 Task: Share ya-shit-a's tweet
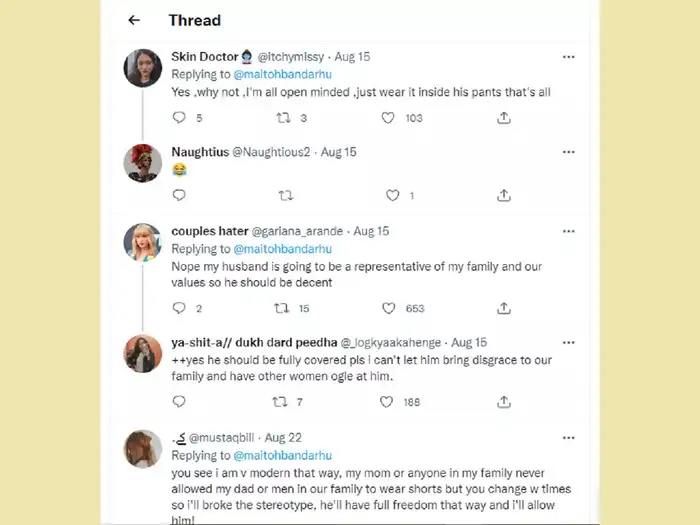(x=504, y=402)
